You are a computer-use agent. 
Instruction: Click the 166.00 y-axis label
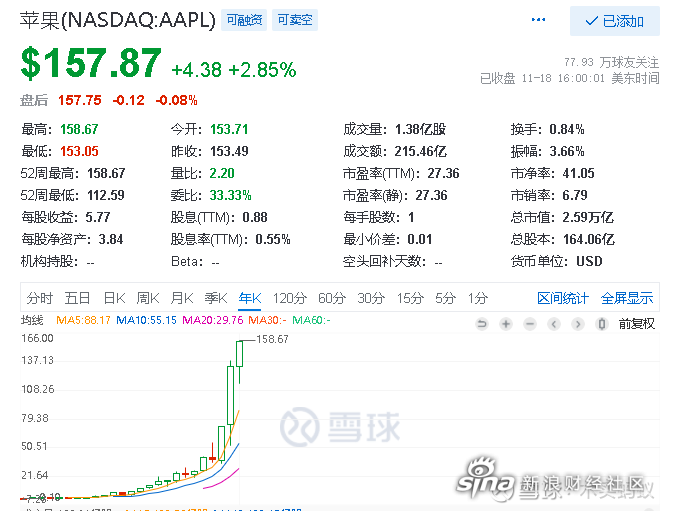[x=37, y=338]
